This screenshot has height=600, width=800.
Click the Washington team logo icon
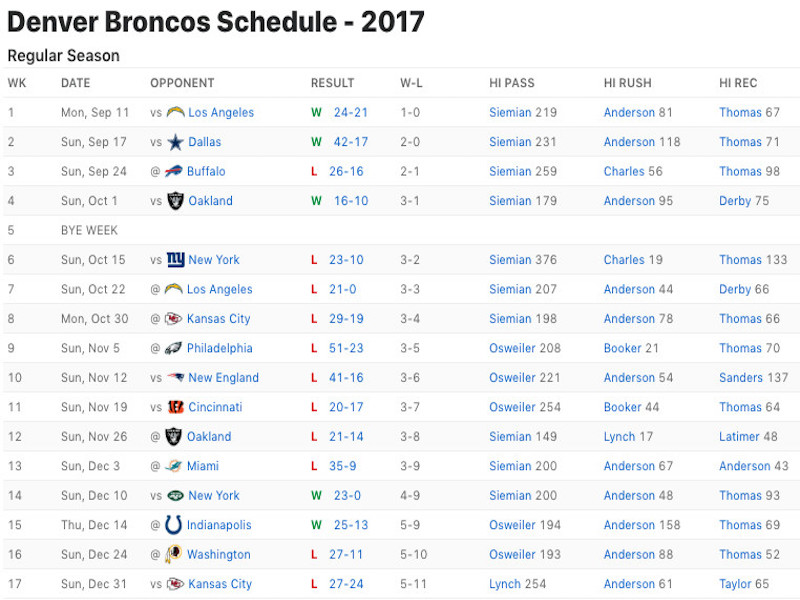[173, 555]
